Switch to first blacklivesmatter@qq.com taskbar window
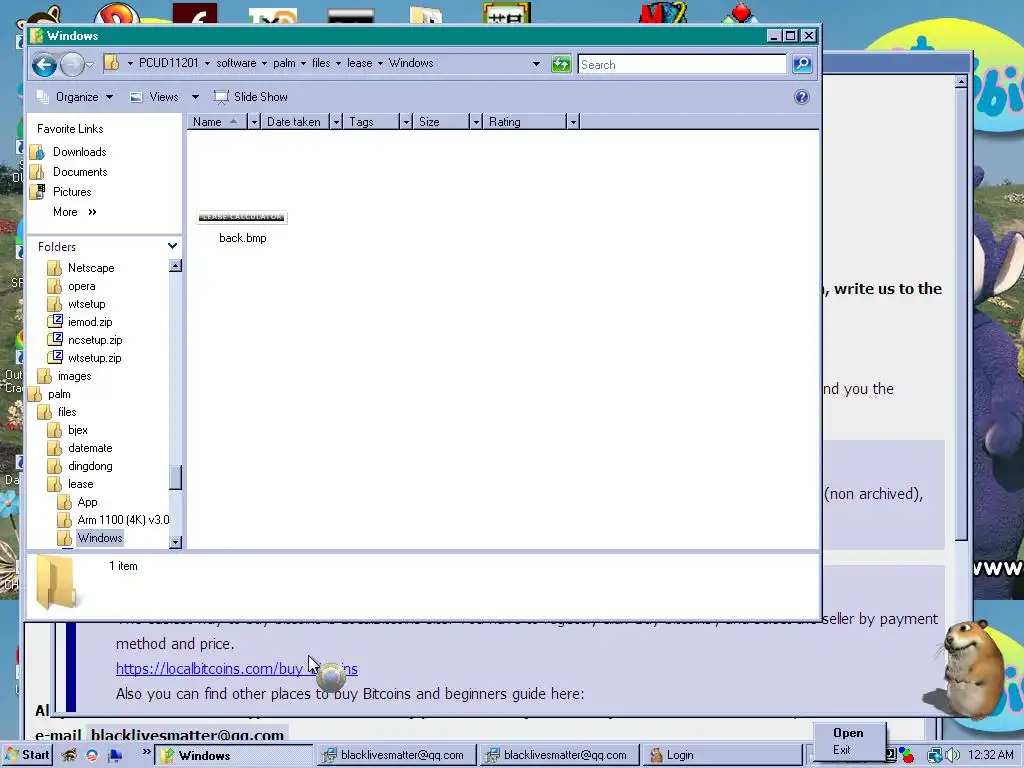This screenshot has width=1024, height=768. 396,755
